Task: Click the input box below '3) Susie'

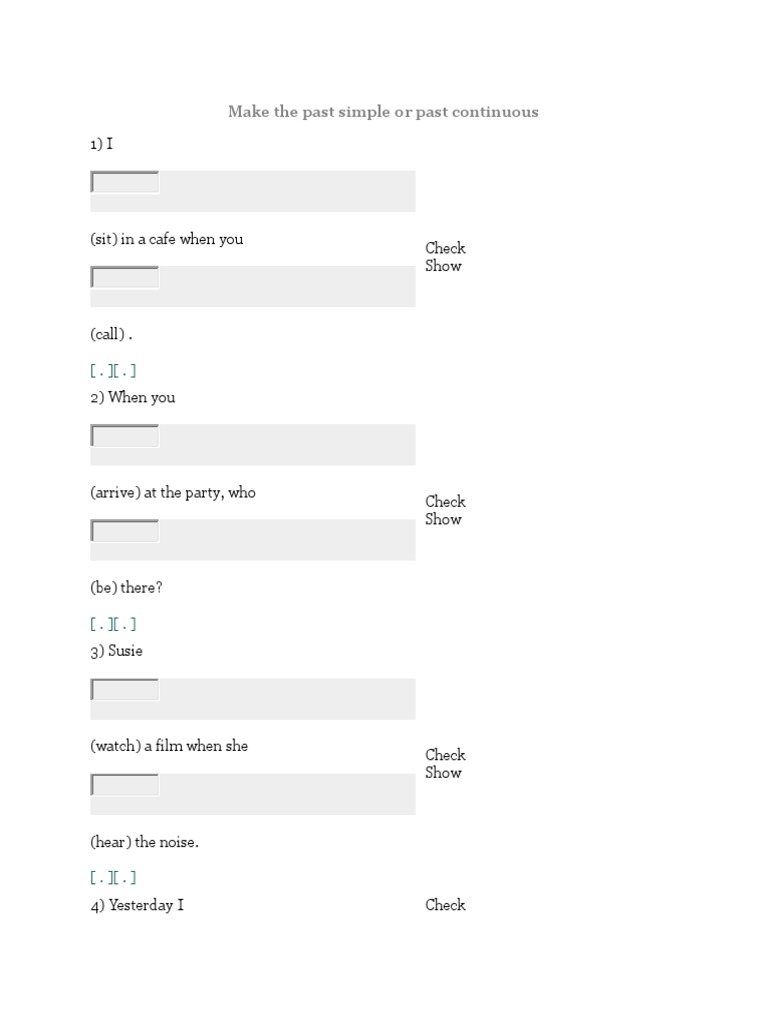Action: pos(125,690)
